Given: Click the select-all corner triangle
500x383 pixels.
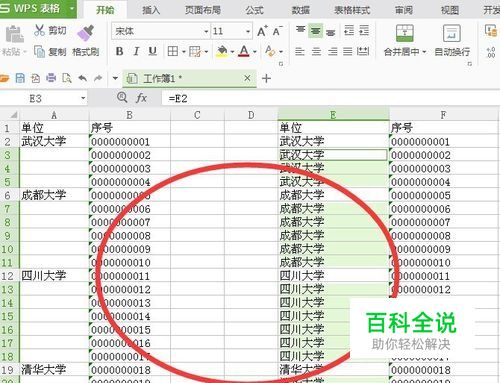Looking at the screenshot, I should point(13,115).
